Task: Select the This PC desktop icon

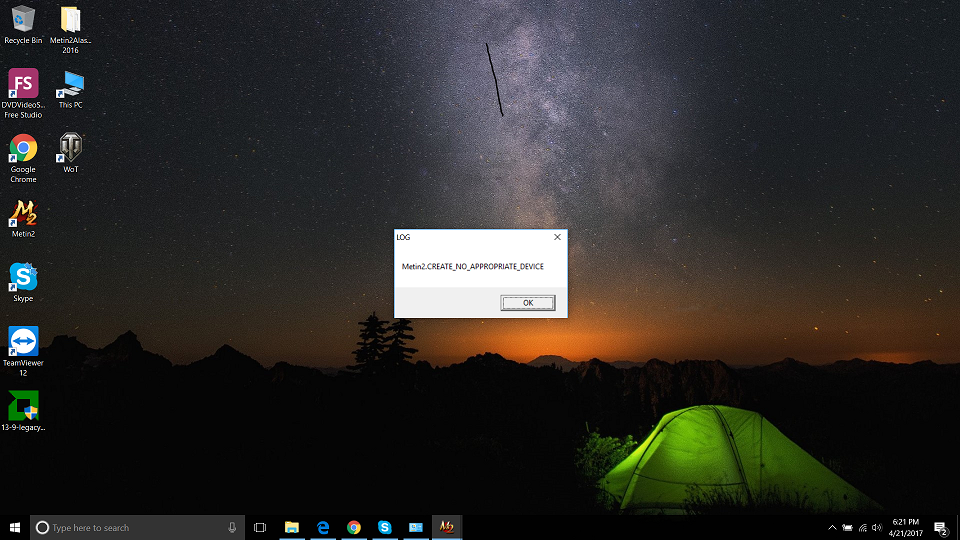Action: [70, 86]
